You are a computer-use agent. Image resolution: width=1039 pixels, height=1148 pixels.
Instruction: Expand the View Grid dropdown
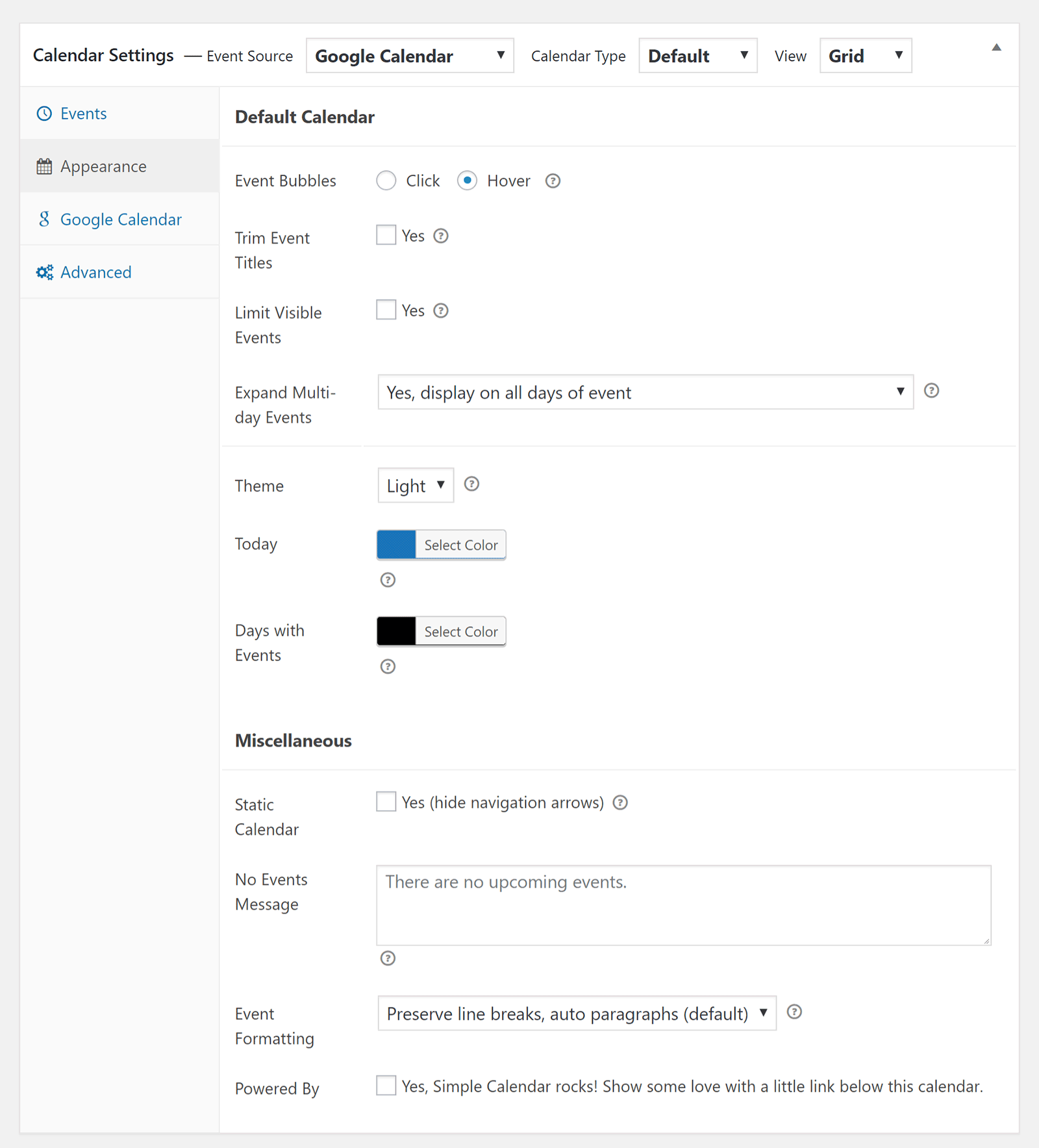click(866, 56)
